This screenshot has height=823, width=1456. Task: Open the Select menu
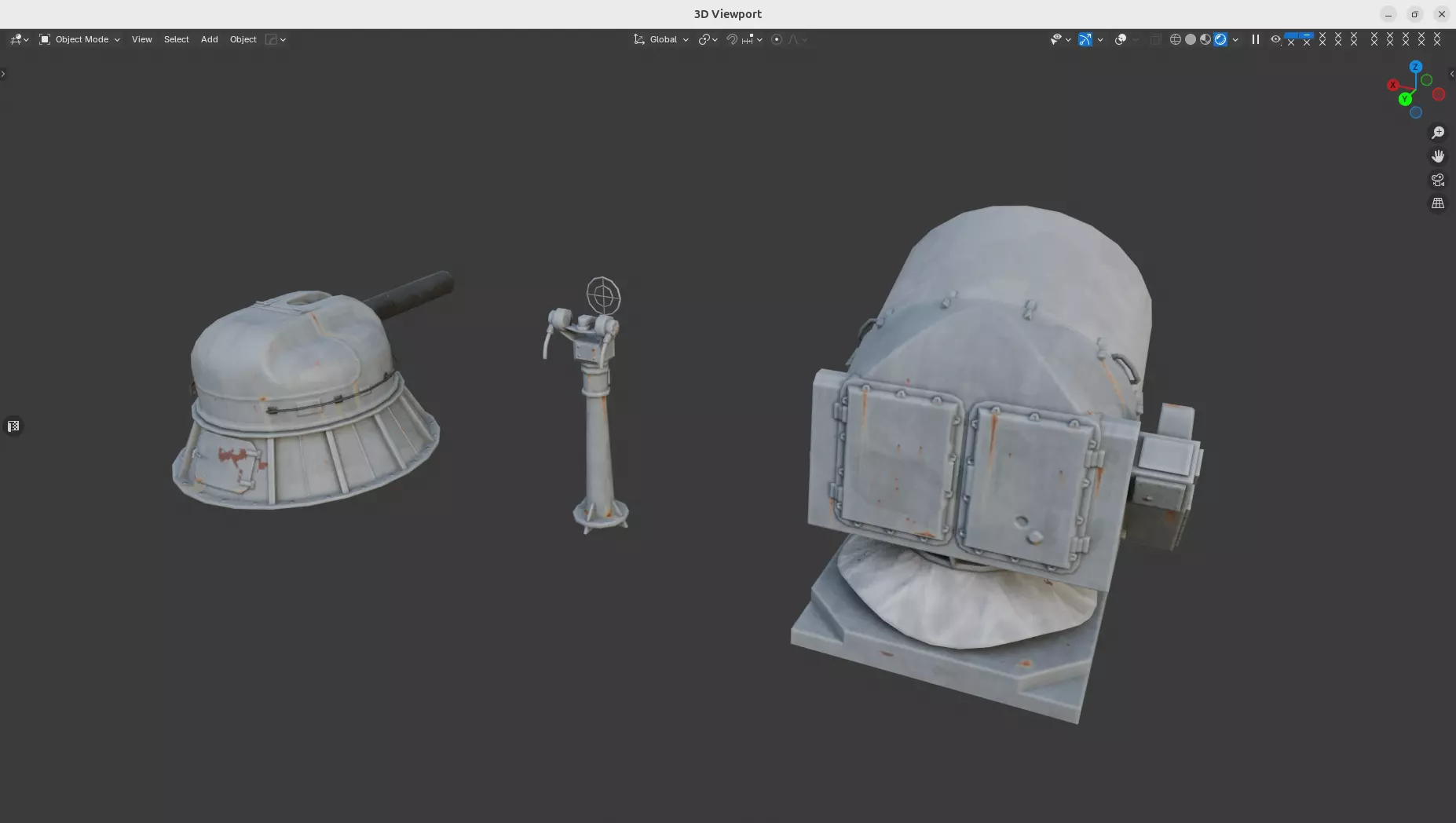click(177, 39)
